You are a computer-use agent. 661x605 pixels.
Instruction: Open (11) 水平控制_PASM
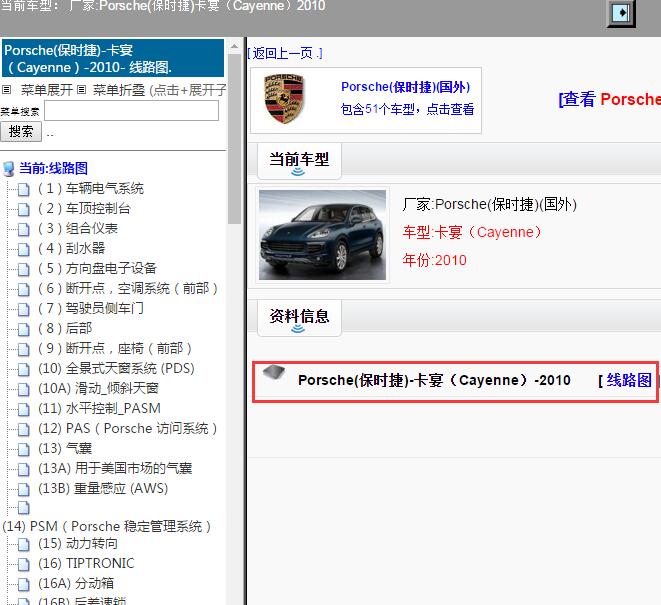[x=99, y=408]
